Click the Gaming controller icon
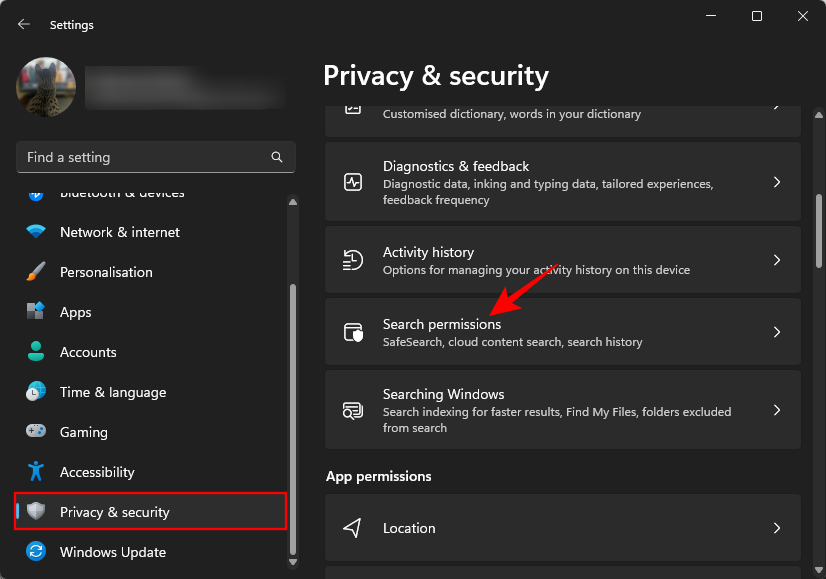 tap(36, 431)
